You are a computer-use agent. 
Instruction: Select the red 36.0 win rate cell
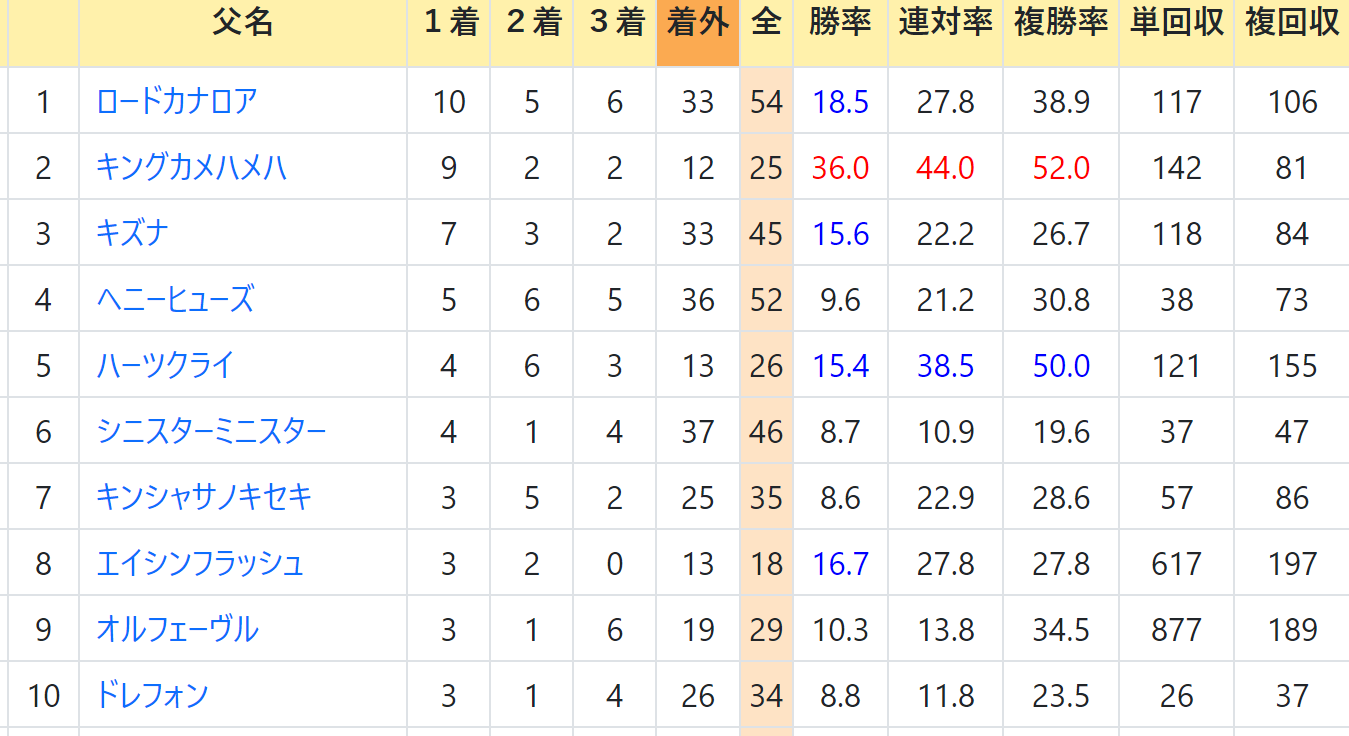click(x=840, y=167)
